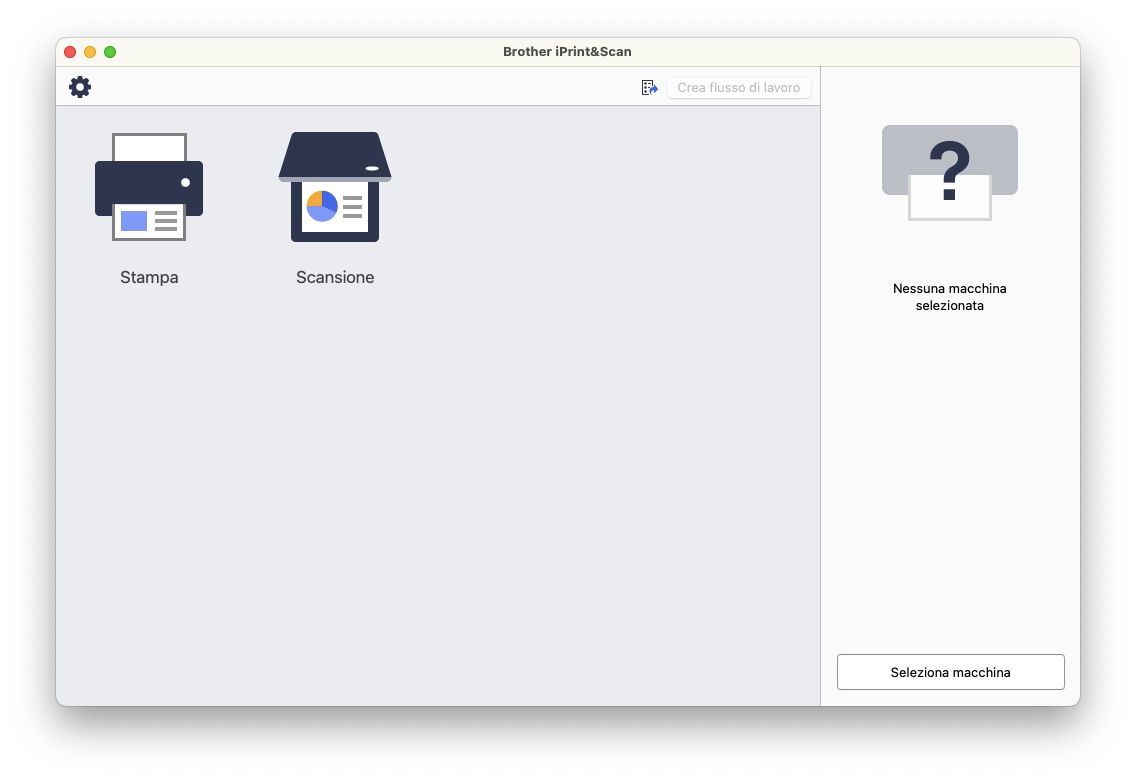Select the Scansione text label
Viewport: 1136px width, 780px height.
pos(335,278)
